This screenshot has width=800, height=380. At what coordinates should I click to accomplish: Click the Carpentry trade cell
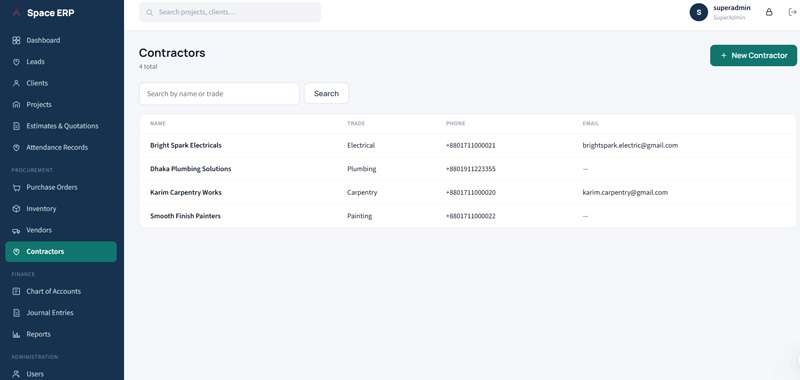[362, 193]
